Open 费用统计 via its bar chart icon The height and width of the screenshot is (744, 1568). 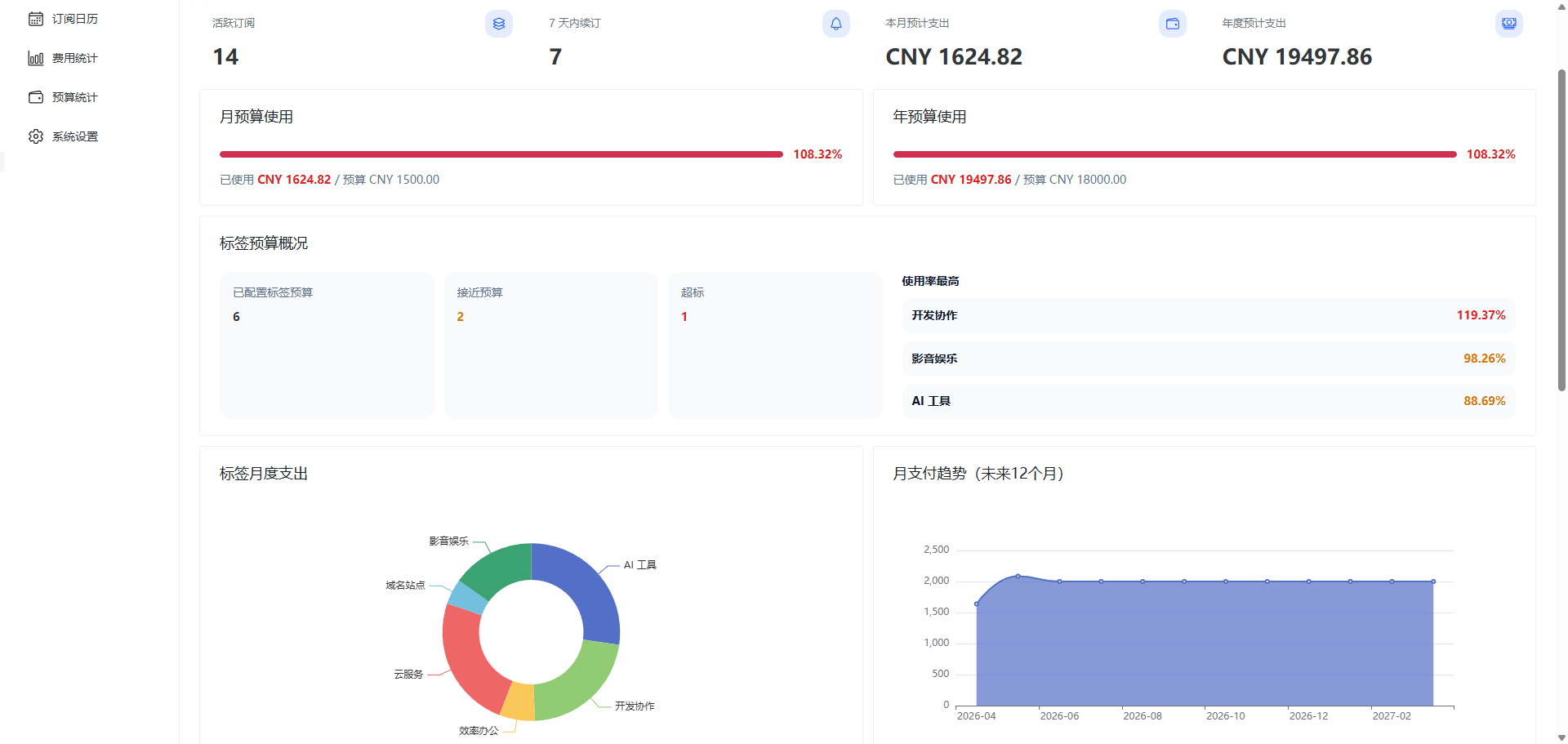coord(36,58)
